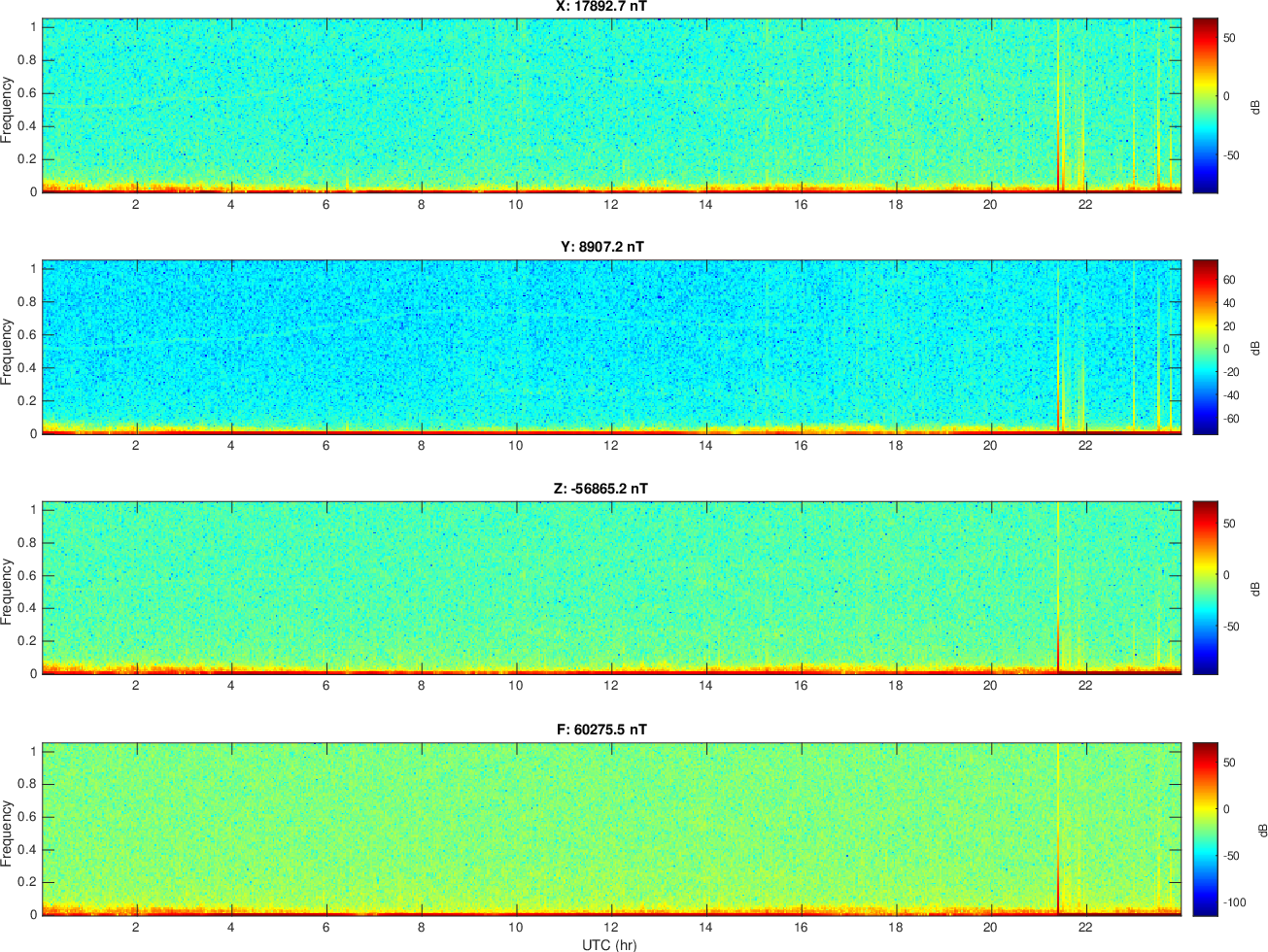The image size is (1268, 952).
Task: Click the F total field colorbar
Action: click(x=1205, y=829)
